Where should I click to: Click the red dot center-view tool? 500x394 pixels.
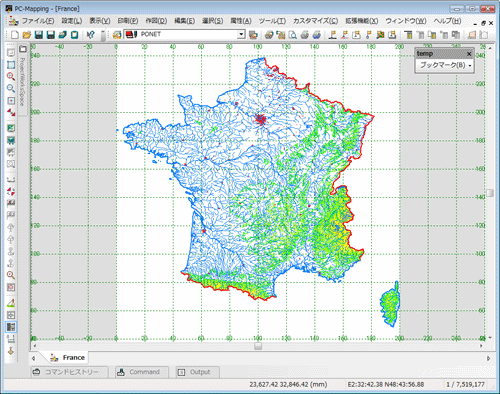pyautogui.click(x=11, y=100)
